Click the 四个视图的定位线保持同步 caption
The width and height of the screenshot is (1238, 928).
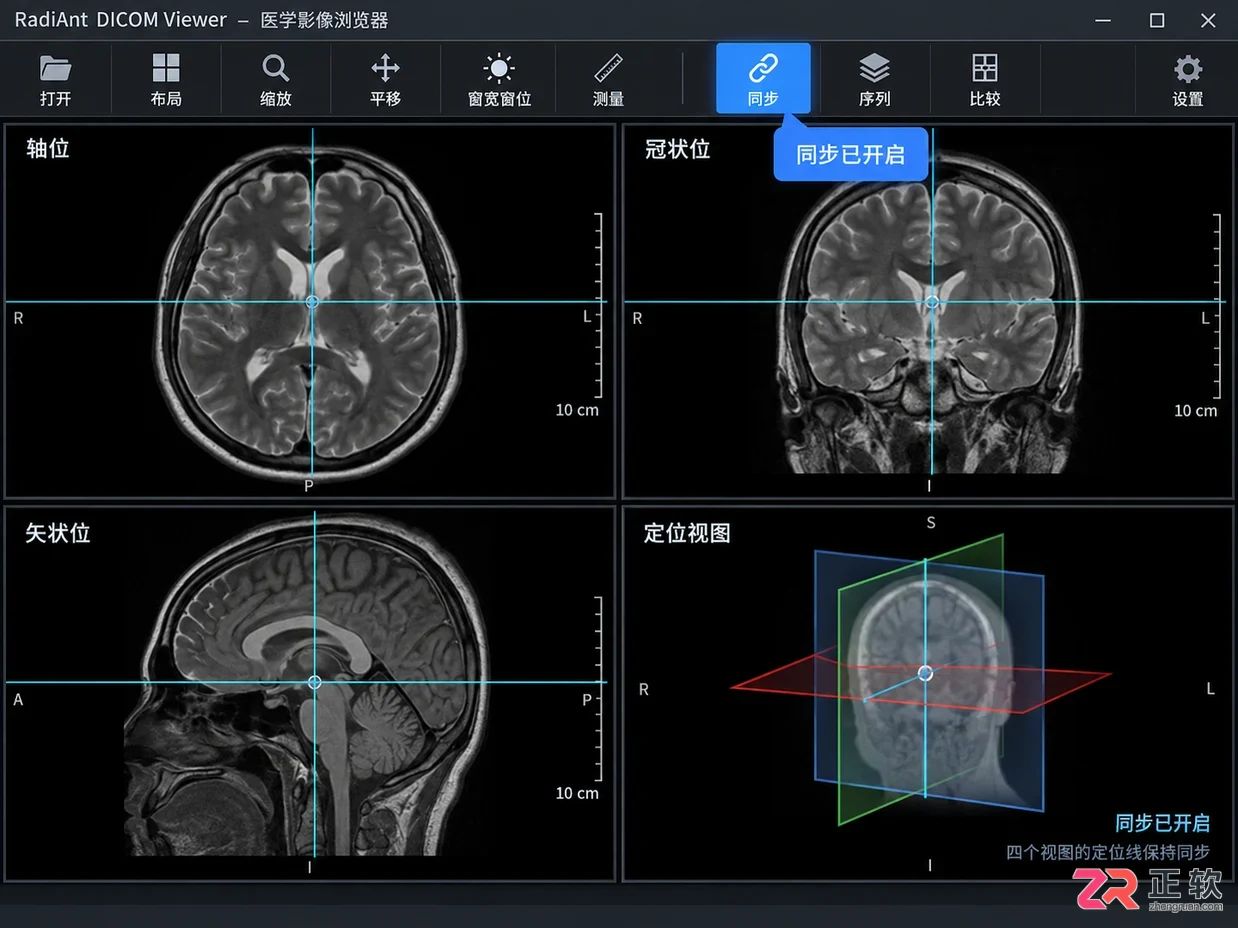click(x=1108, y=852)
